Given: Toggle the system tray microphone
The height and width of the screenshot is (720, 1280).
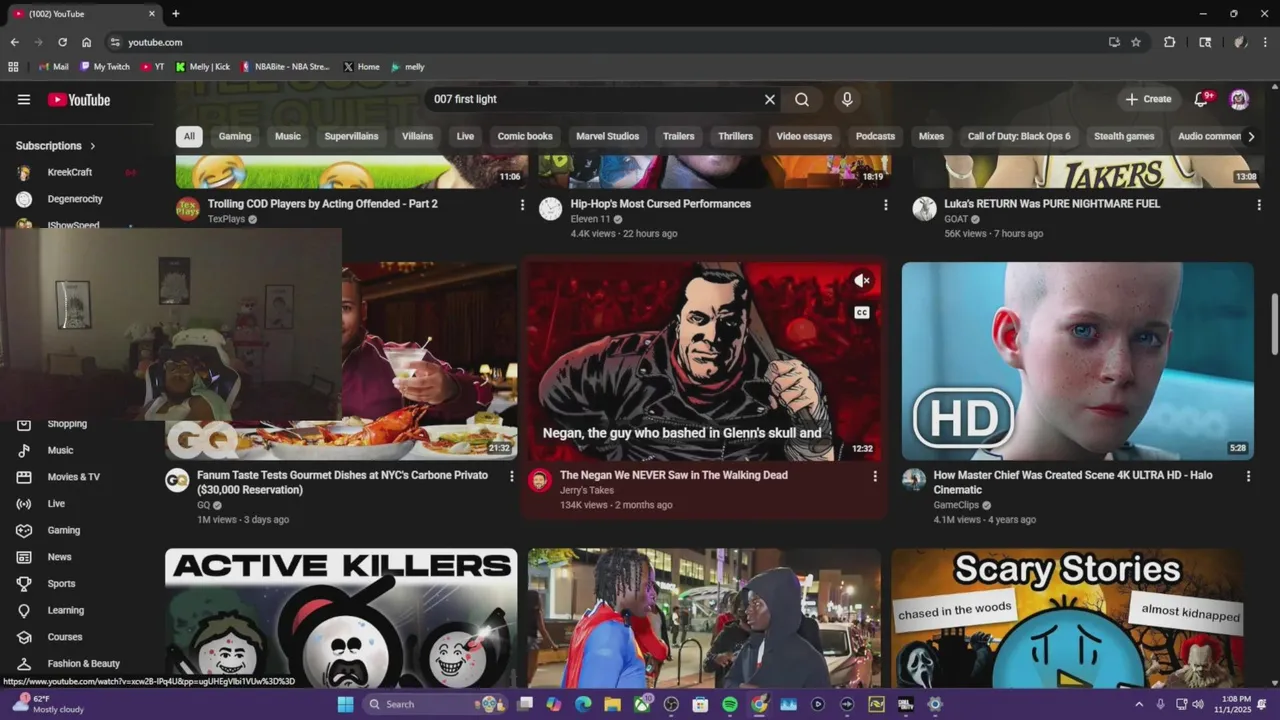Looking at the screenshot, I should (x=1160, y=704).
